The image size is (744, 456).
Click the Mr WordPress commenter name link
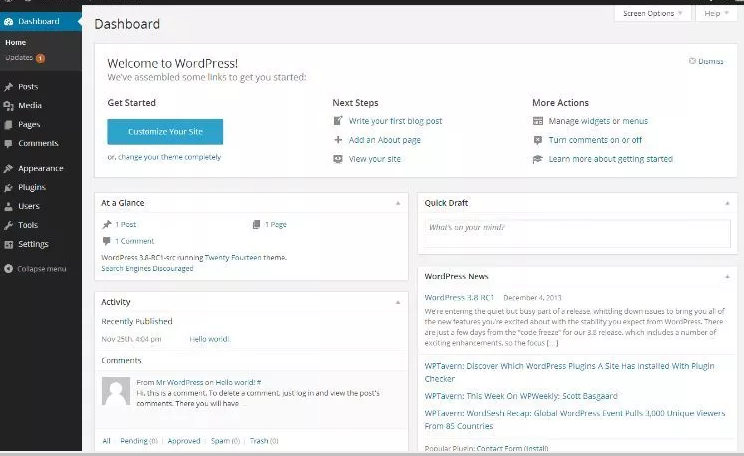click(179, 382)
